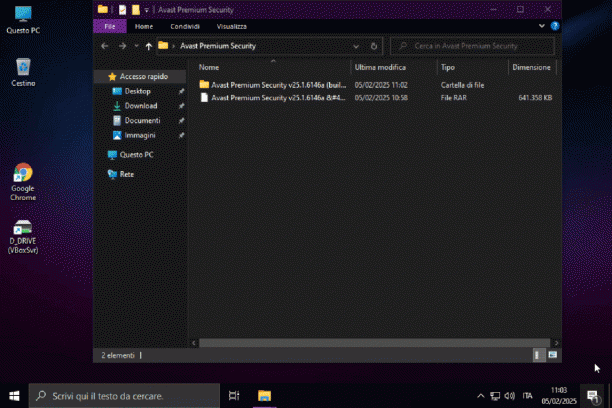Click the pin icon next to Desktop

181,91
